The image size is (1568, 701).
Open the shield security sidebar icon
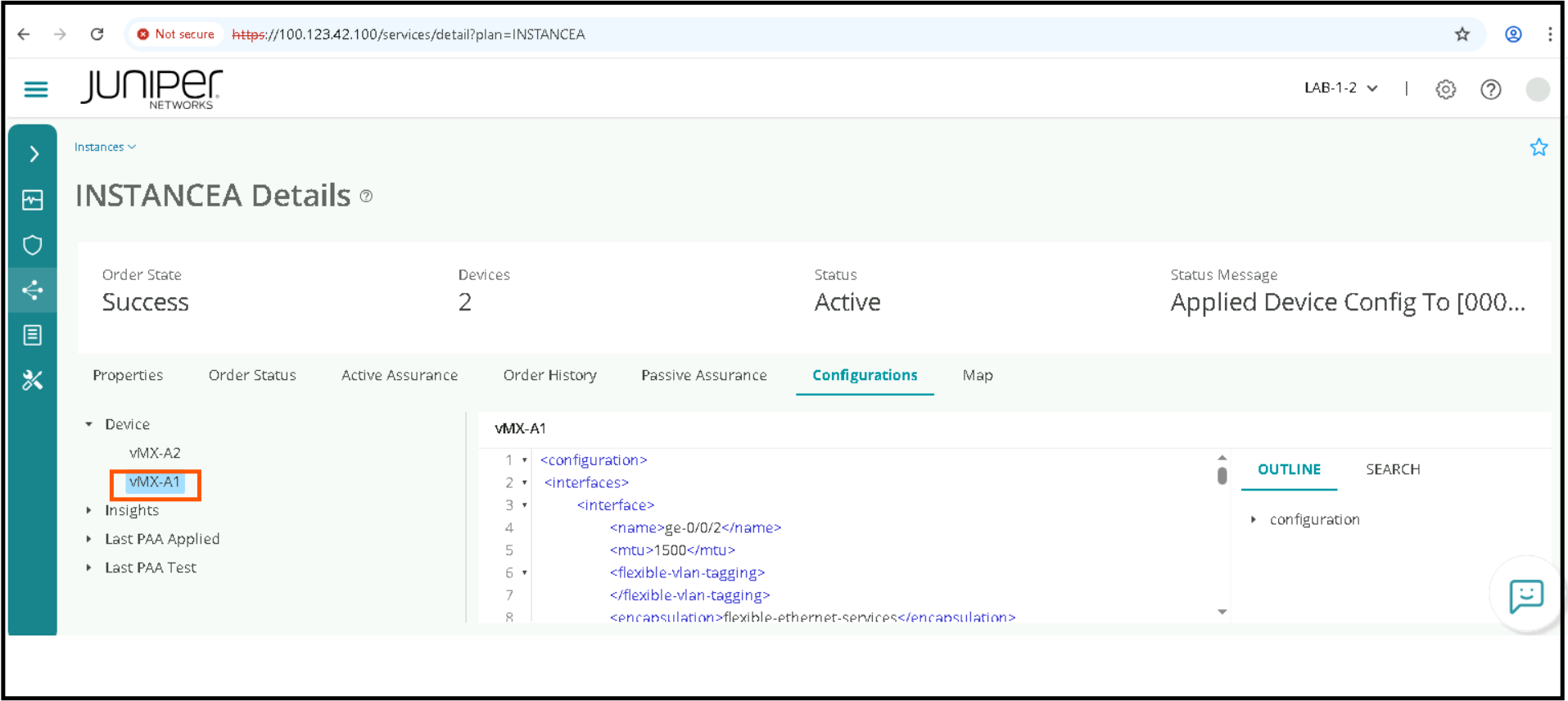click(33, 245)
